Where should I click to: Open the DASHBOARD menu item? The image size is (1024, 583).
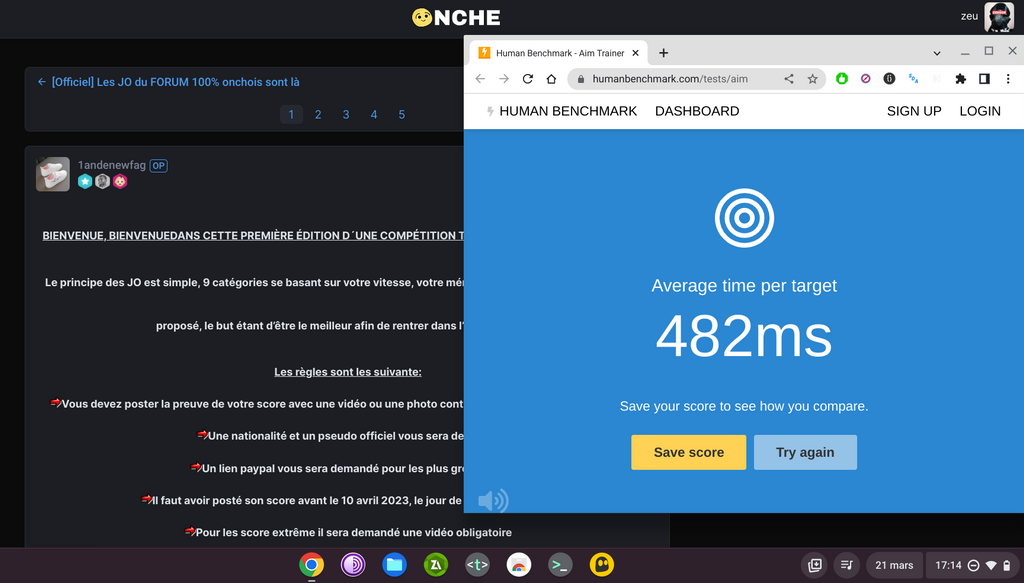(x=697, y=111)
